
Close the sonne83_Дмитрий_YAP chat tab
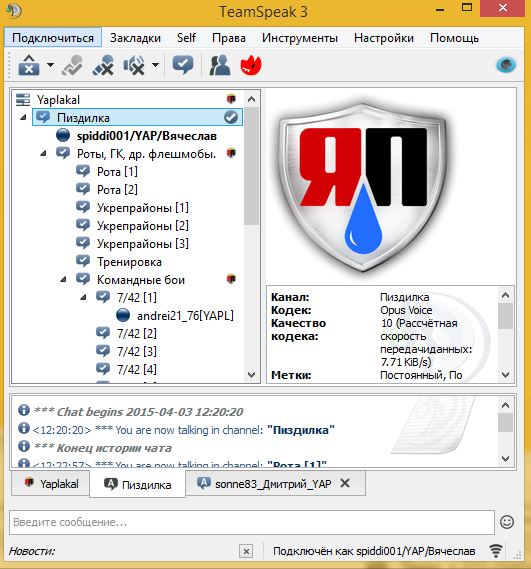pyautogui.click(x=345, y=483)
